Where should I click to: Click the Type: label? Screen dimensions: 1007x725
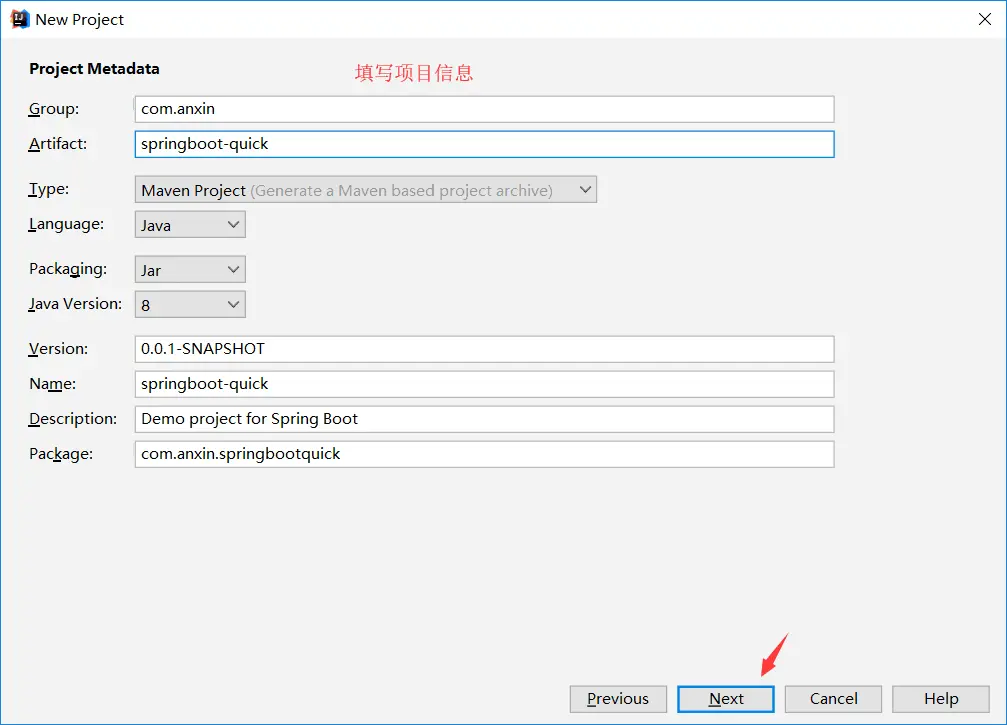[x=49, y=189]
